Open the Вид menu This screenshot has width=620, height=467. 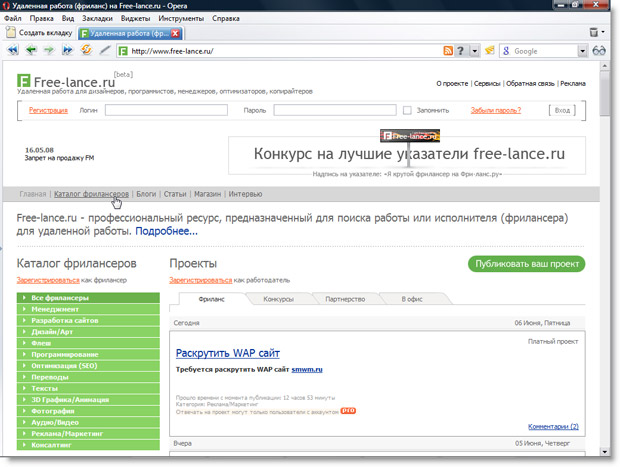pos(68,18)
